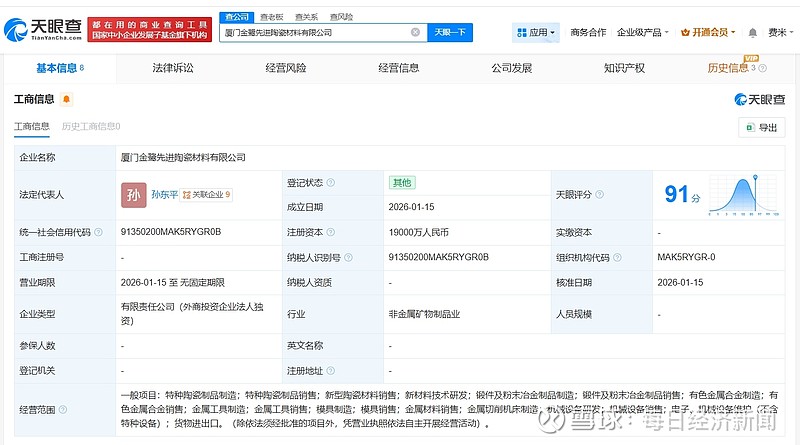
Task: Click the 孙 avatar of the legal representative
Action: (134, 195)
